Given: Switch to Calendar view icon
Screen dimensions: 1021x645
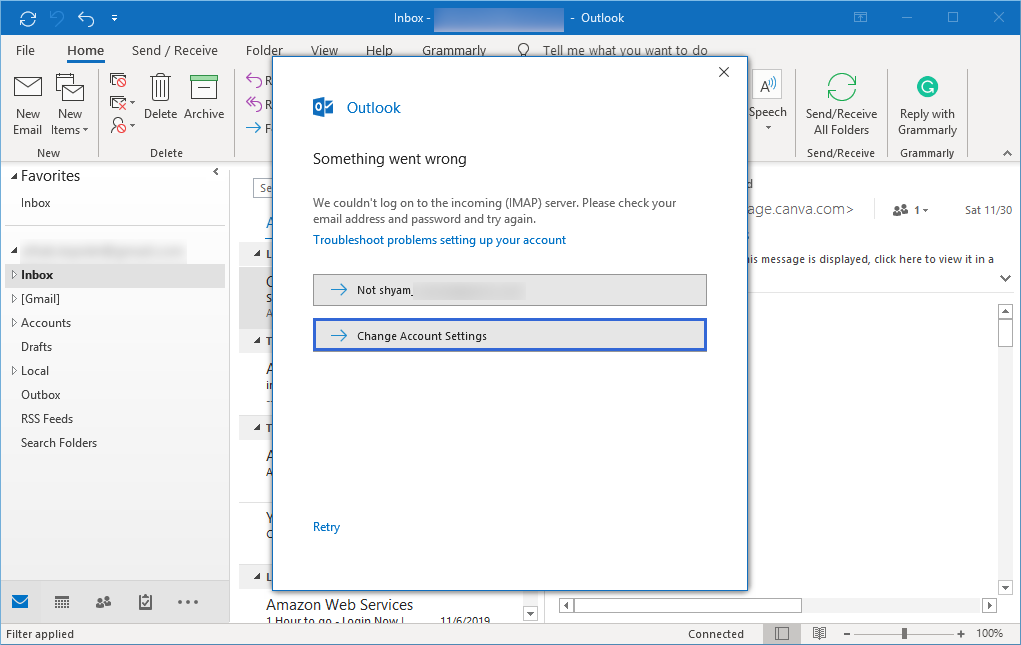Looking at the screenshot, I should tap(62, 602).
